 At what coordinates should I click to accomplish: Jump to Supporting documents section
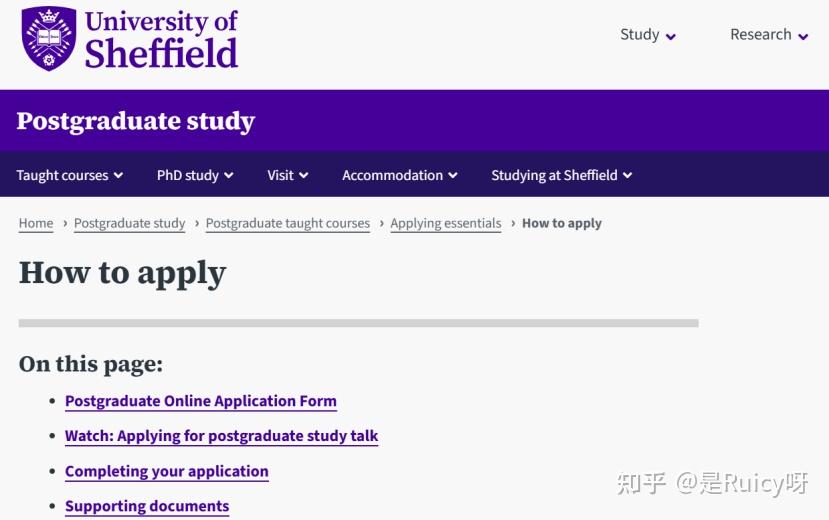point(147,506)
